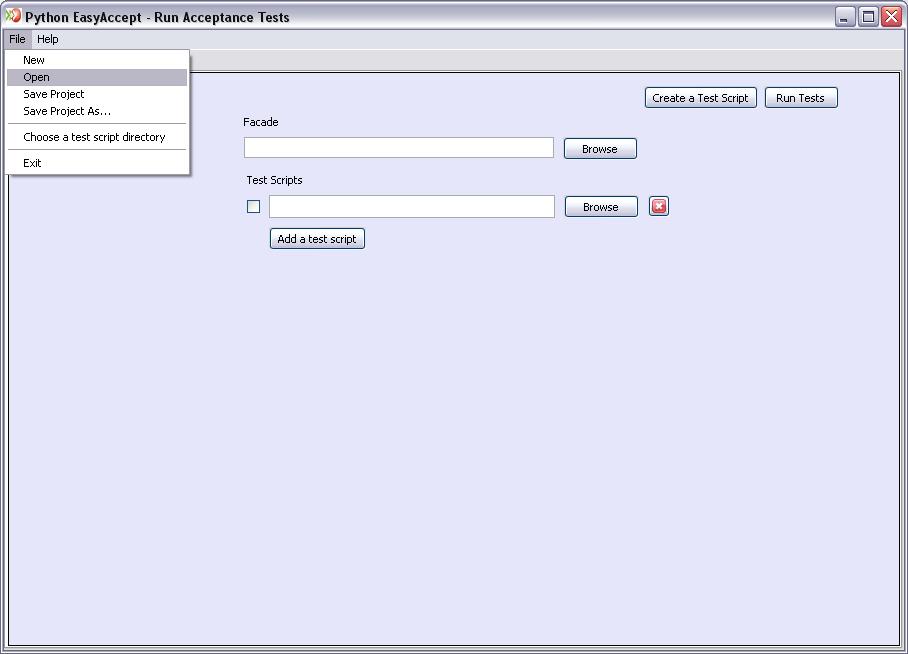This screenshot has height=654, width=908.
Task: Choose New from the File menu
Action: point(34,60)
